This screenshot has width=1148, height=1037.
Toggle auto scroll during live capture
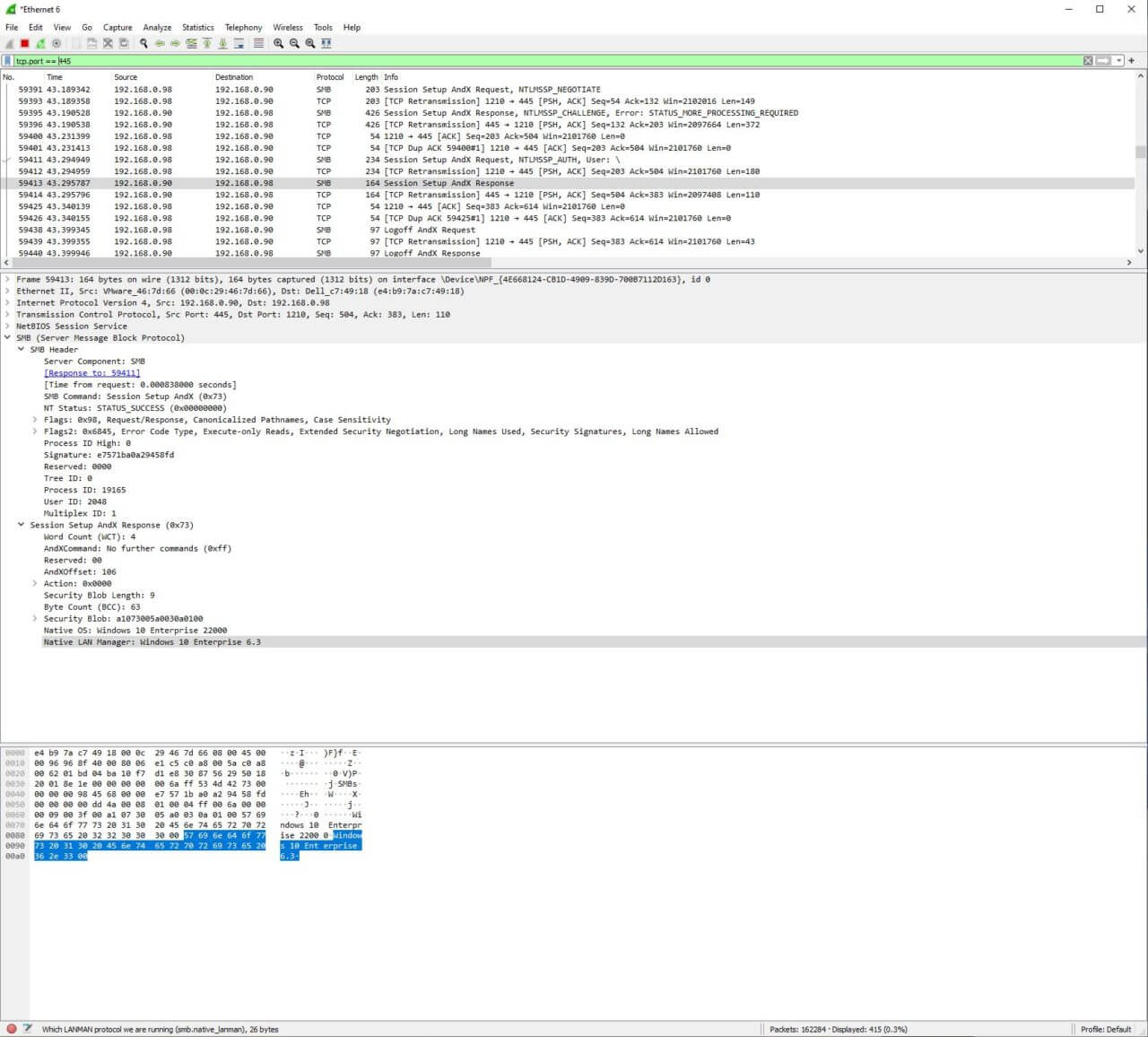239,43
